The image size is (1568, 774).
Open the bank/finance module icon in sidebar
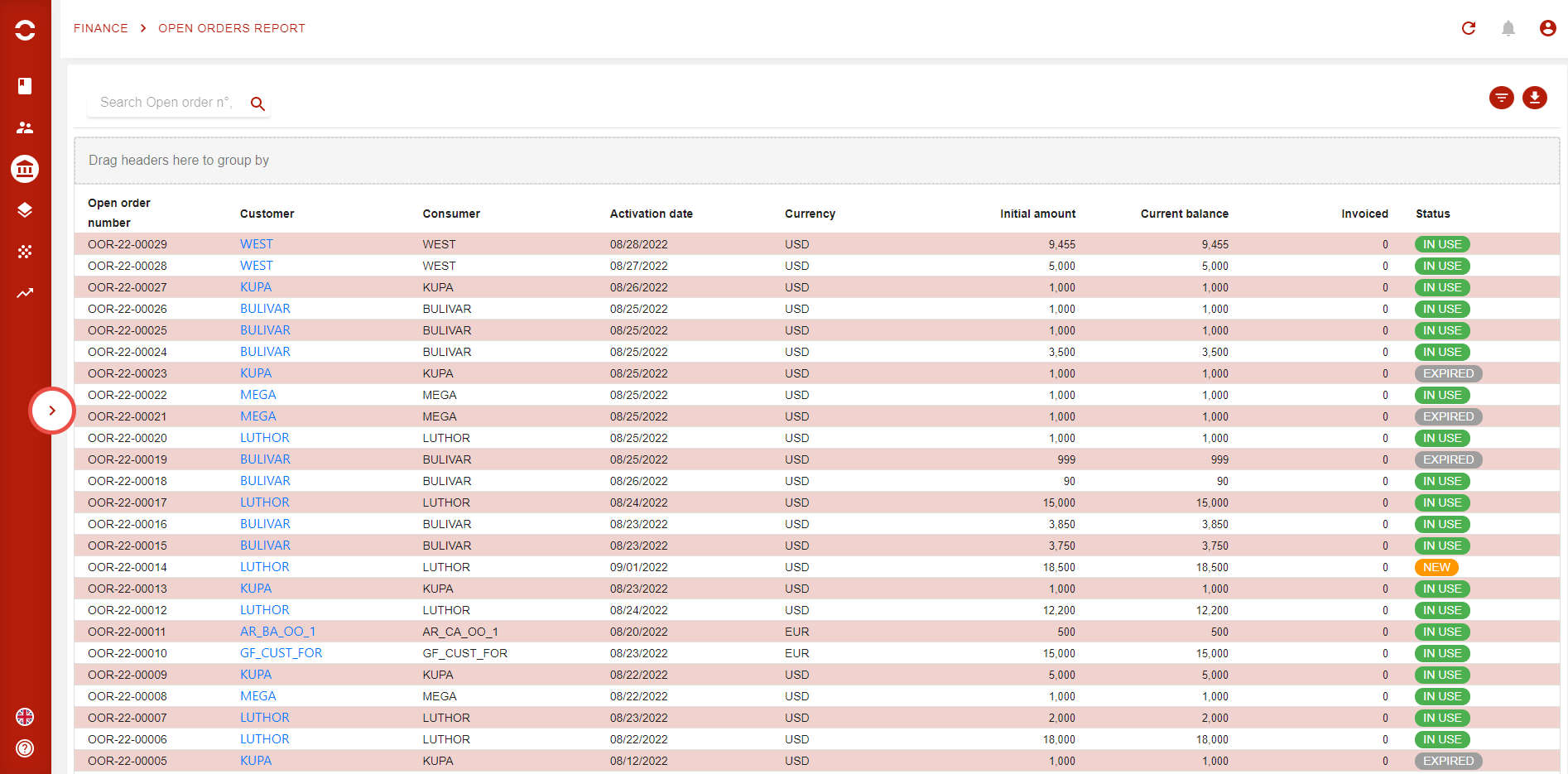(25, 169)
